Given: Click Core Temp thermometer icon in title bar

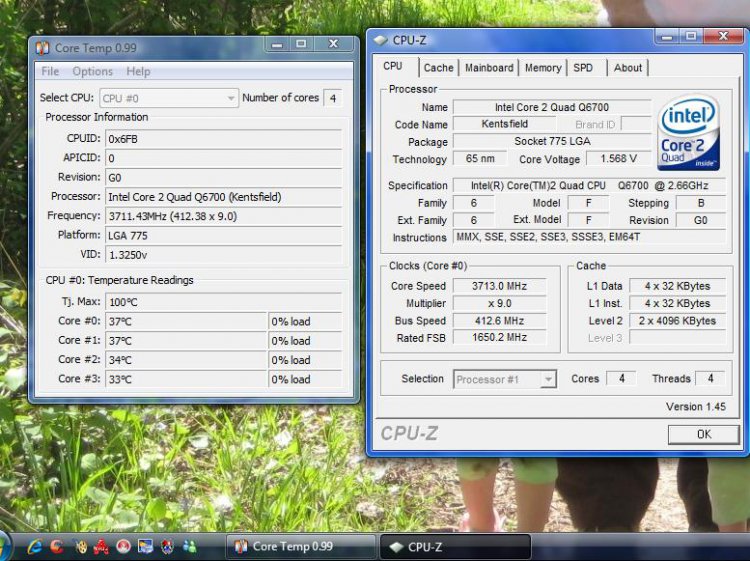Looking at the screenshot, I should tap(43, 48).
